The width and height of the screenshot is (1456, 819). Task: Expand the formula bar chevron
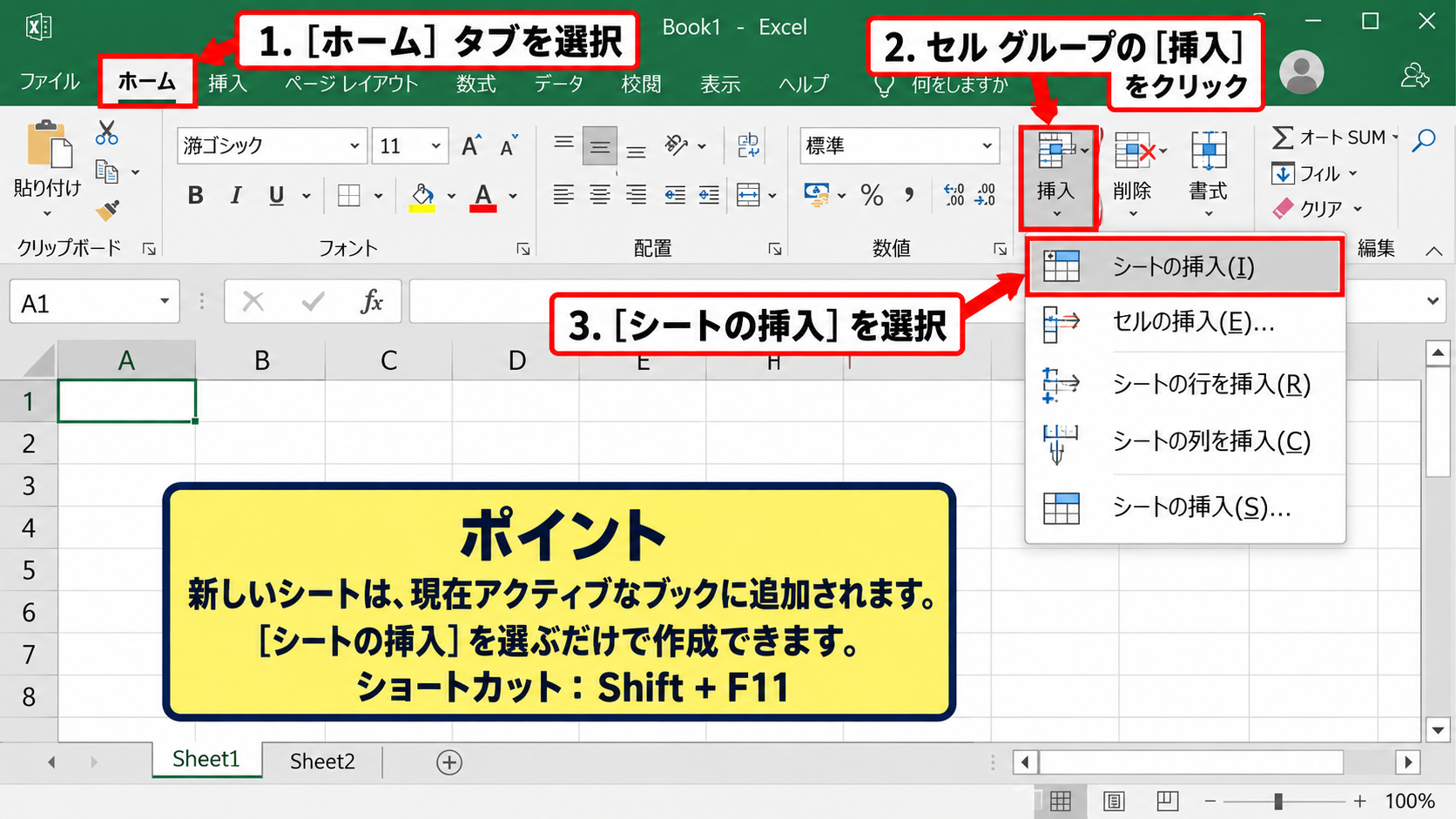click(1432, 301)
